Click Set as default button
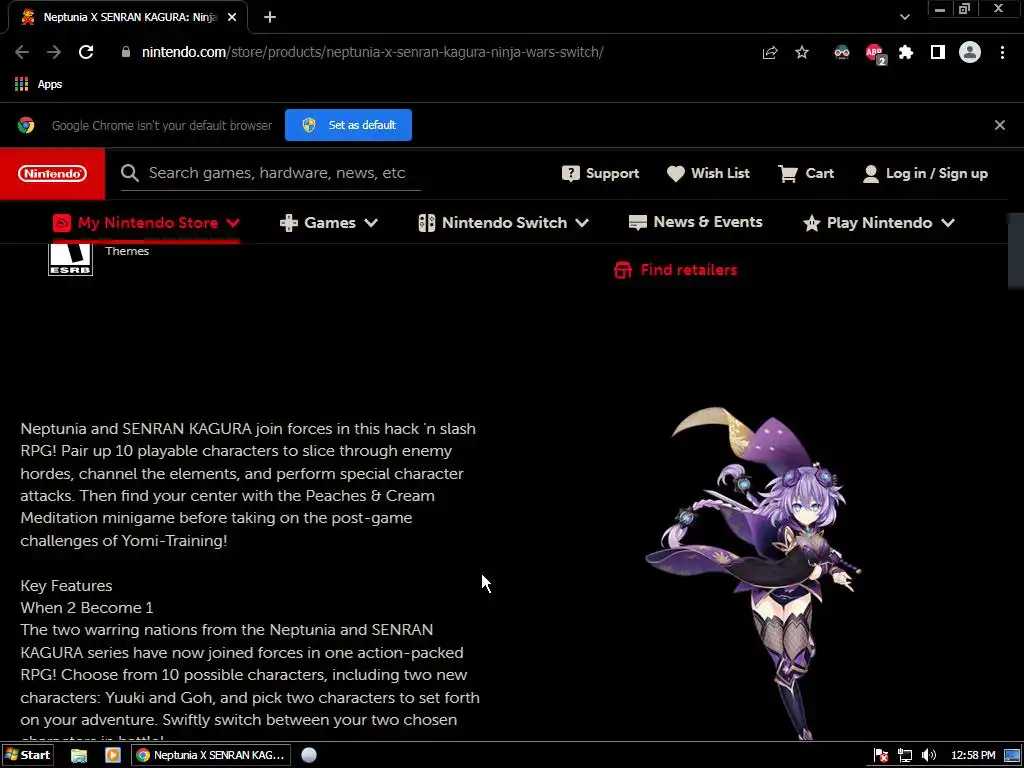The height and width of the screenshot is (768, 1024). (x=348, y=125)
